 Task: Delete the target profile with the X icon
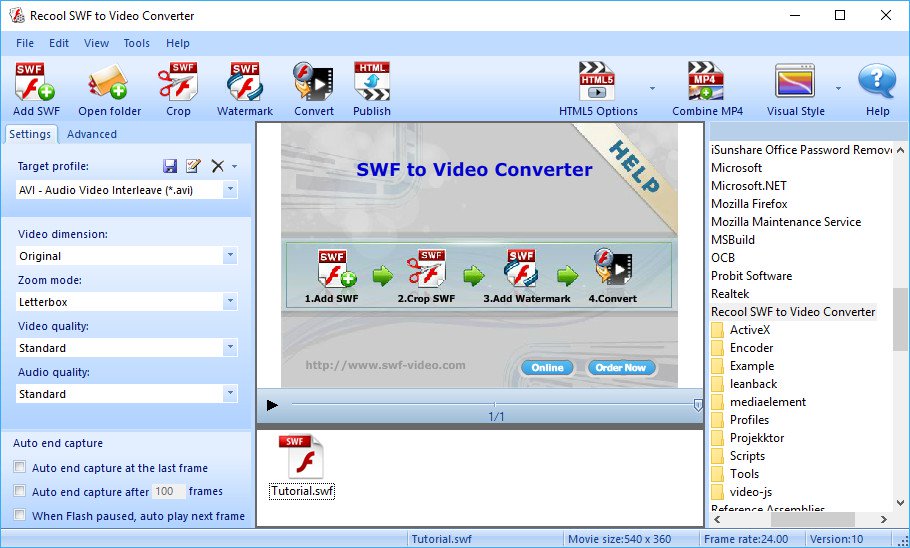(x=218, y=166)
